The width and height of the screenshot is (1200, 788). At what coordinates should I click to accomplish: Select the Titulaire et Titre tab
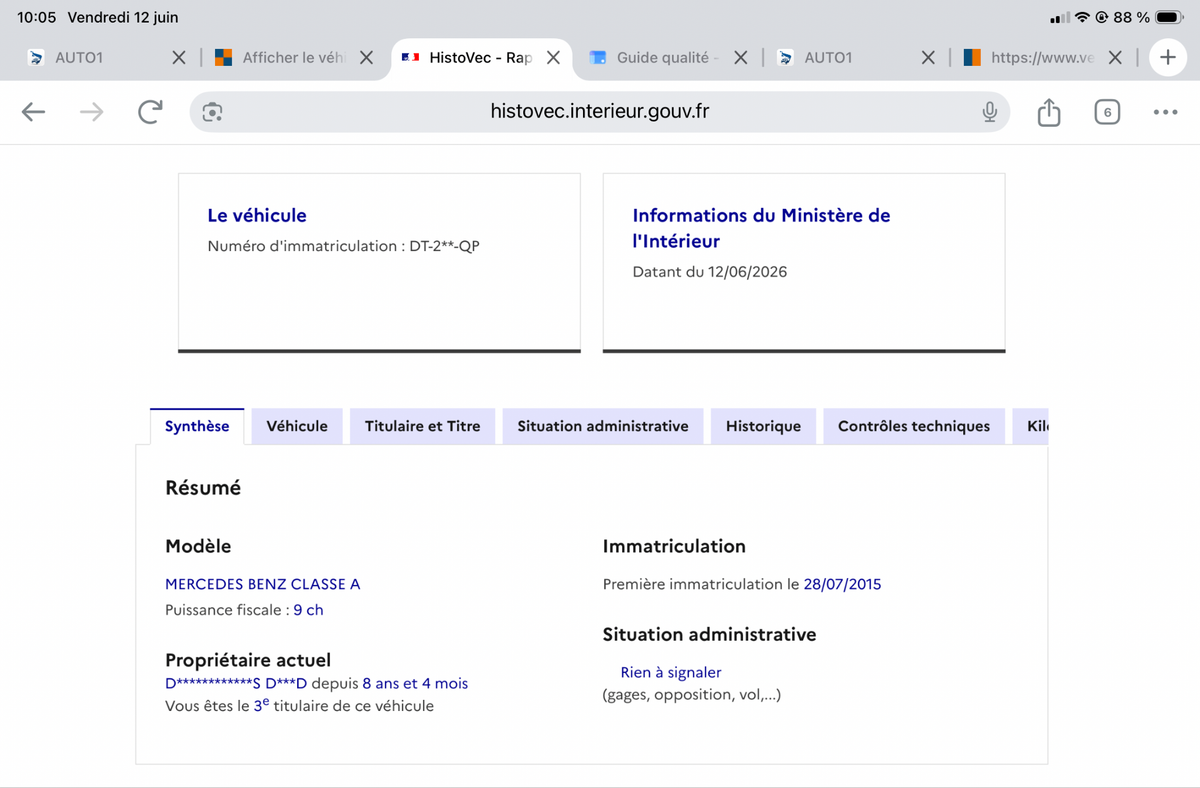pyautogui.click(x=422, y=426)
